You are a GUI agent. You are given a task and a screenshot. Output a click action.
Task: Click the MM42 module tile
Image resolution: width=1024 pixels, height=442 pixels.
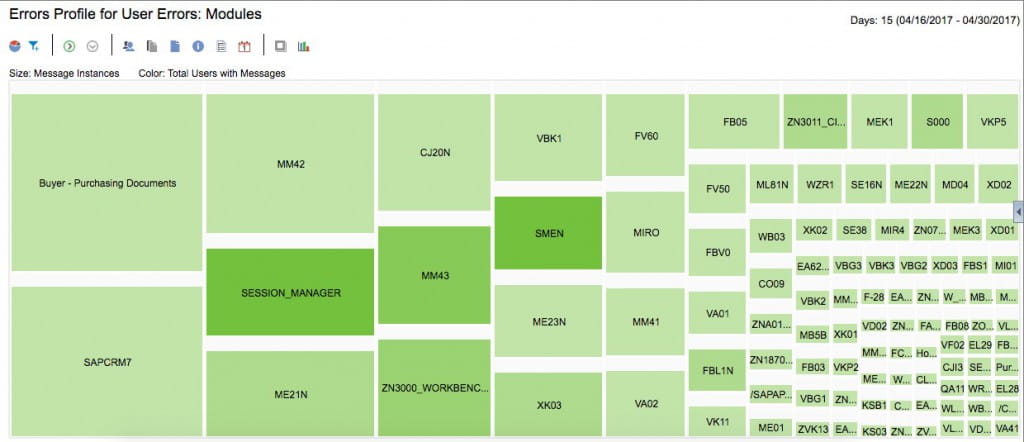click(x=290, y=164)
